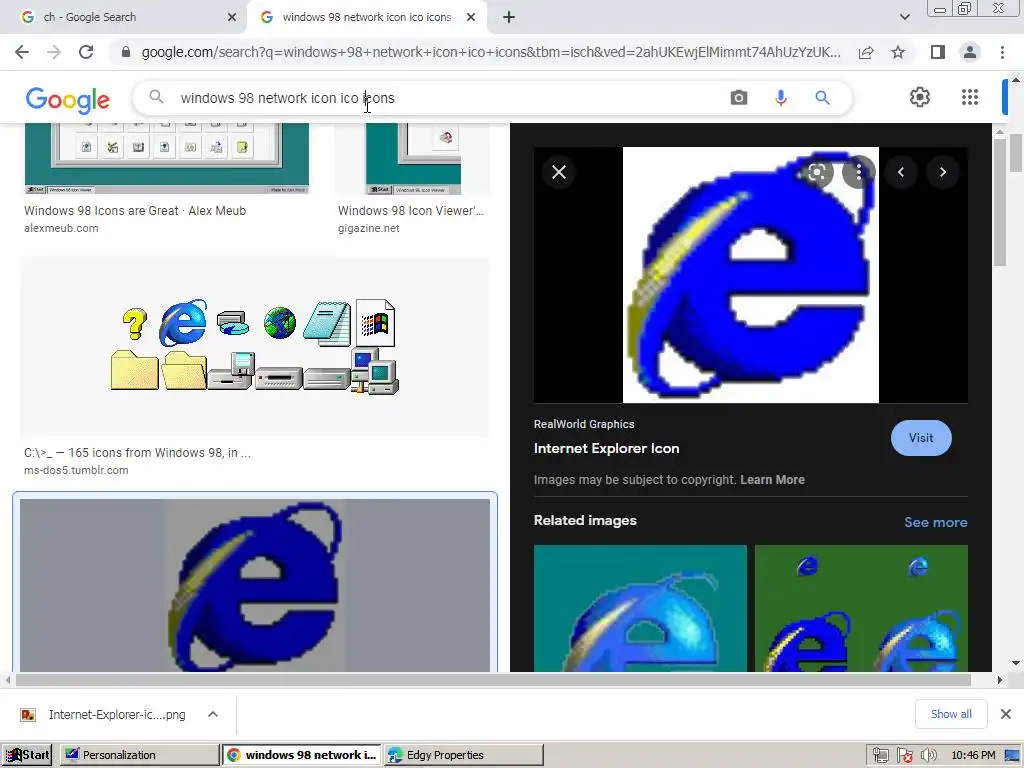The image size is (1024, 768).
Task: Select the highlighted Internet Explorer result image
Action: (x=255, y=585)
